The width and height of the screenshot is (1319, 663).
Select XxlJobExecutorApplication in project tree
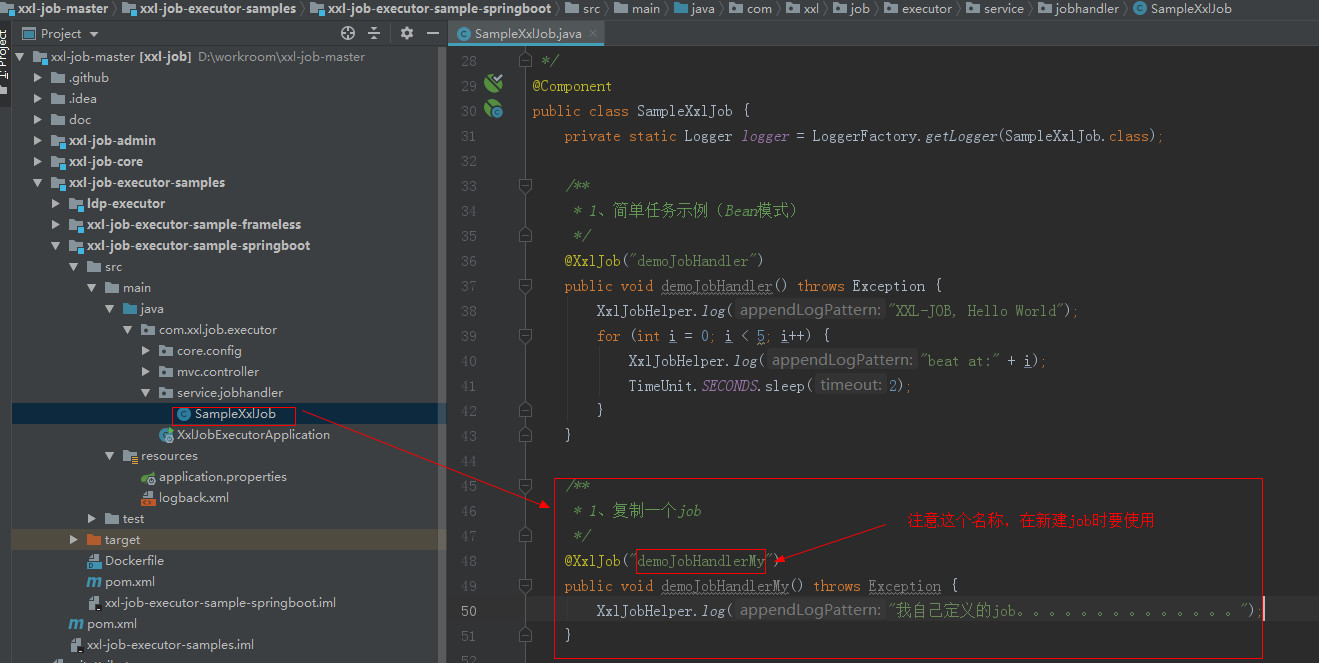(253, 435)
